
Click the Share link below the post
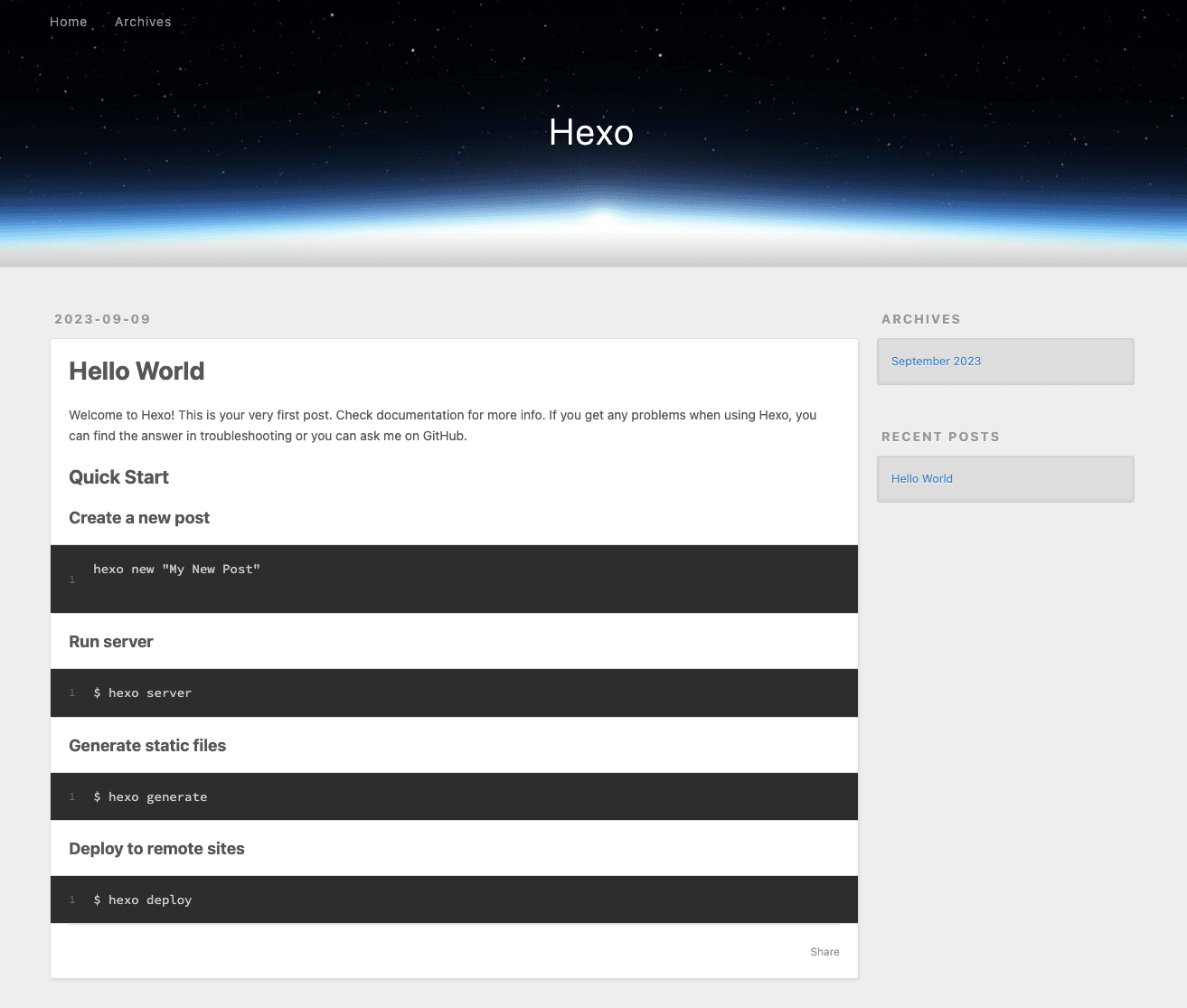click(824, 952)
